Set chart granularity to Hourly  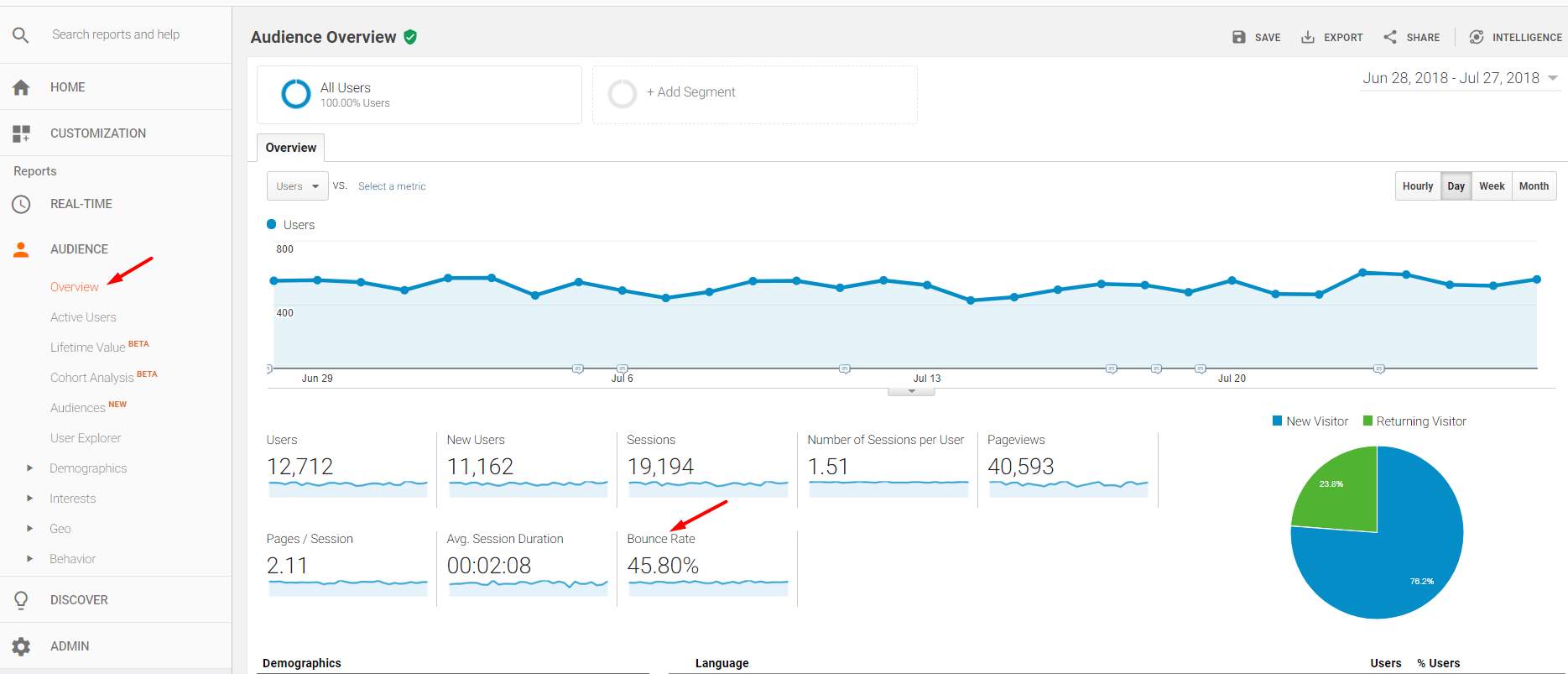click(1417, 186)
